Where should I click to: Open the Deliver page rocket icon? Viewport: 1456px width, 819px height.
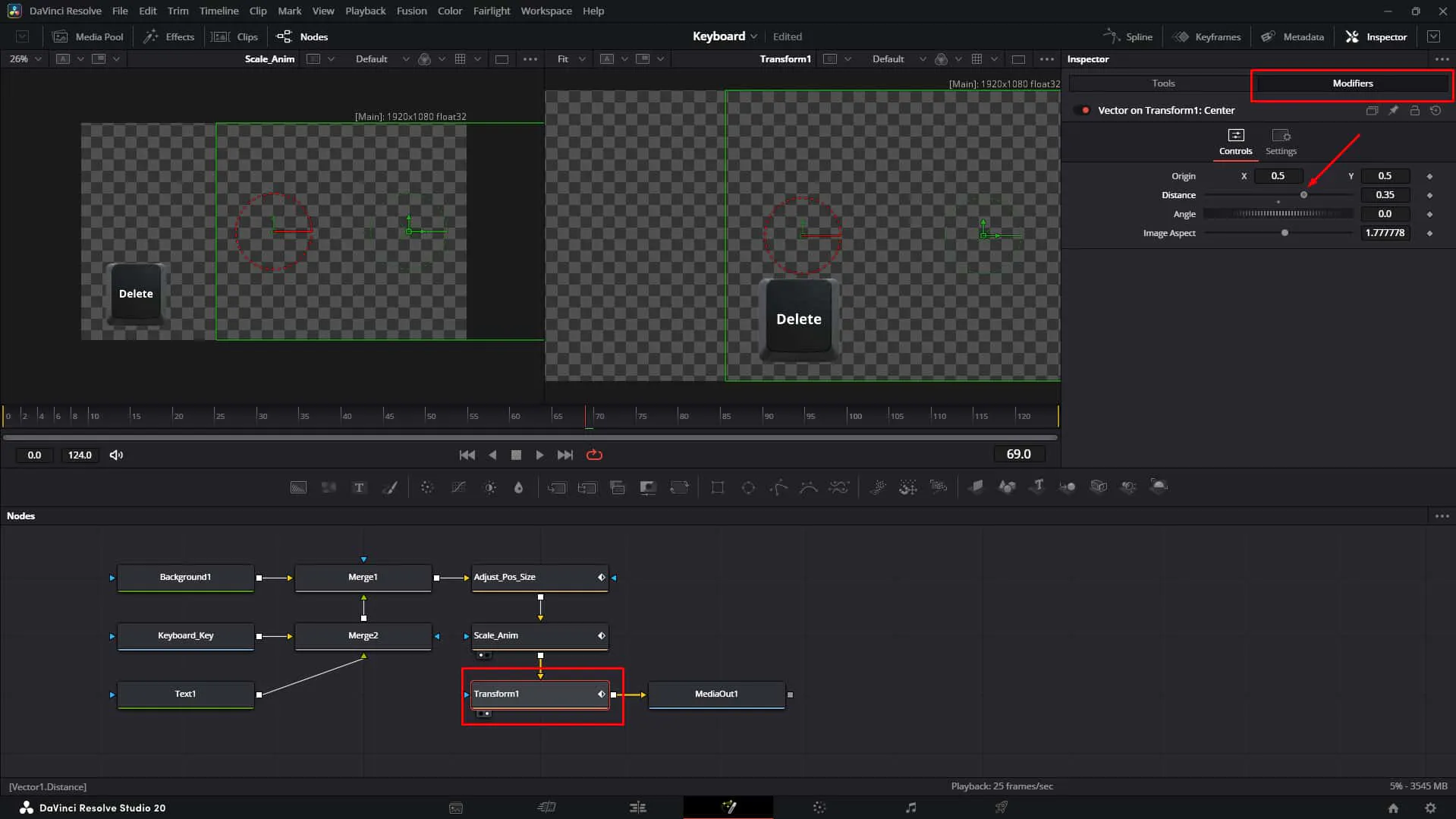[x=1002, y=807]
